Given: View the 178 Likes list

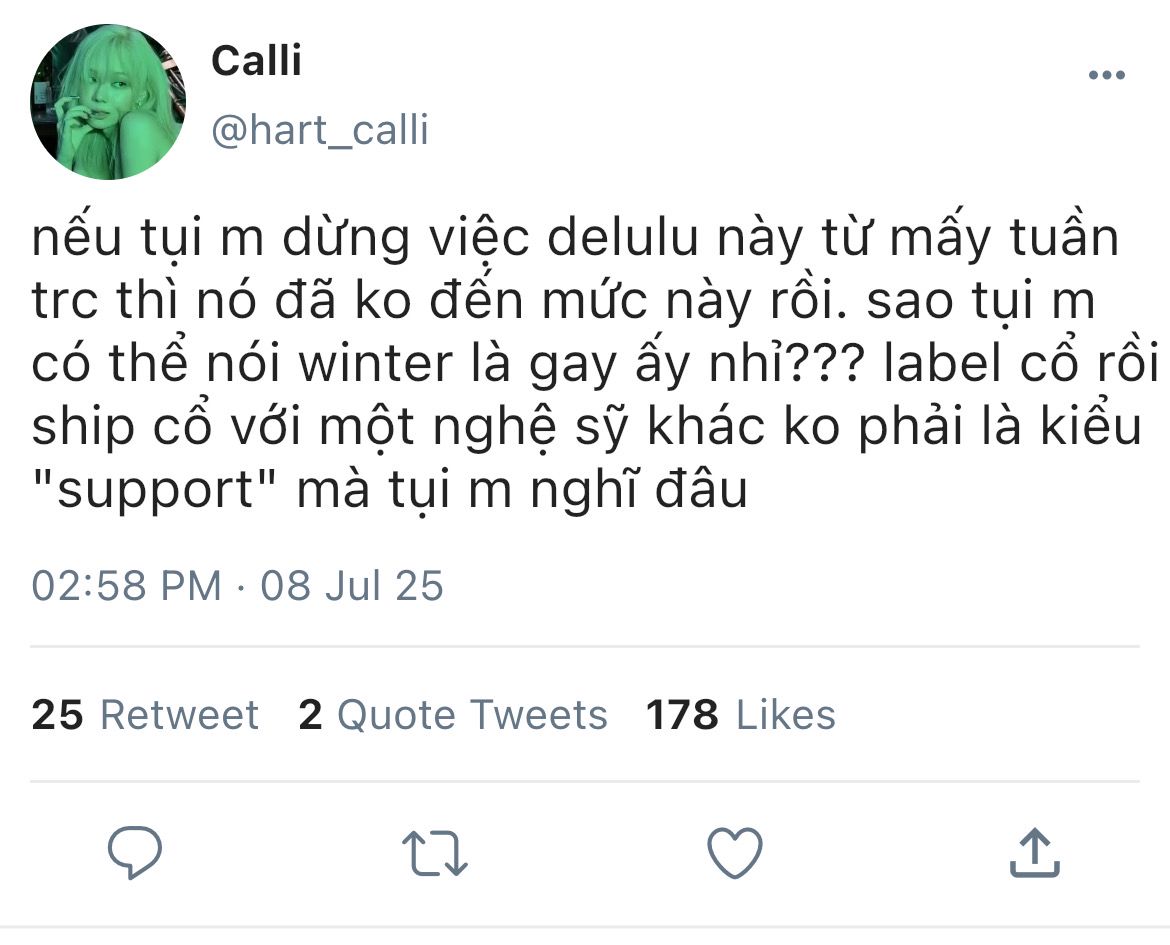Looking at the screenshot, I should tap(740, 715).
